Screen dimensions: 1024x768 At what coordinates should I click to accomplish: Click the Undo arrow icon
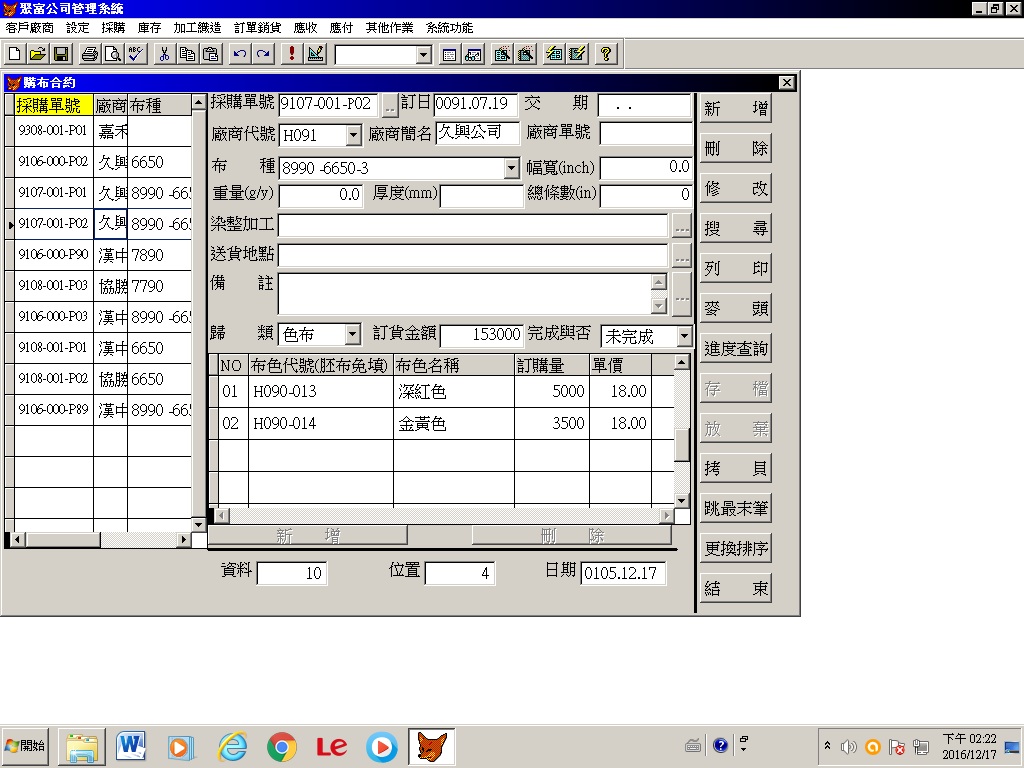click(x=240, y=54)
